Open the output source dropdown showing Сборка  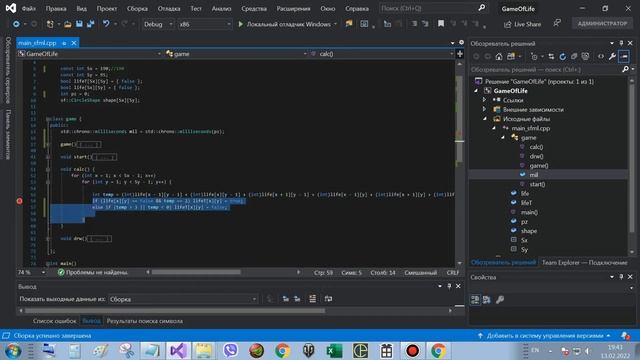tap(183, 299)
